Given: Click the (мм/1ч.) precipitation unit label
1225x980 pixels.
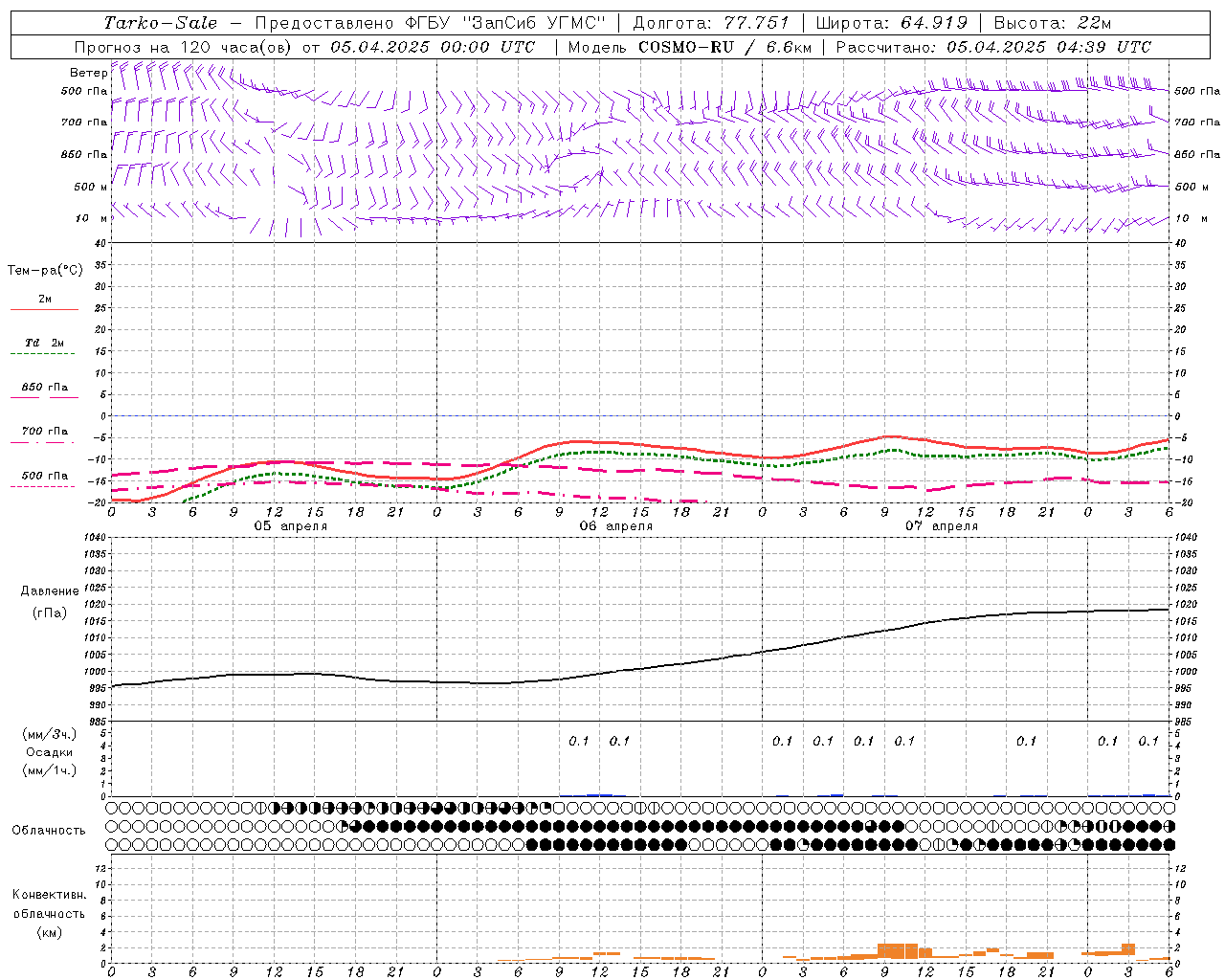Looking at the screenshot, I should (x=50, y=770).
